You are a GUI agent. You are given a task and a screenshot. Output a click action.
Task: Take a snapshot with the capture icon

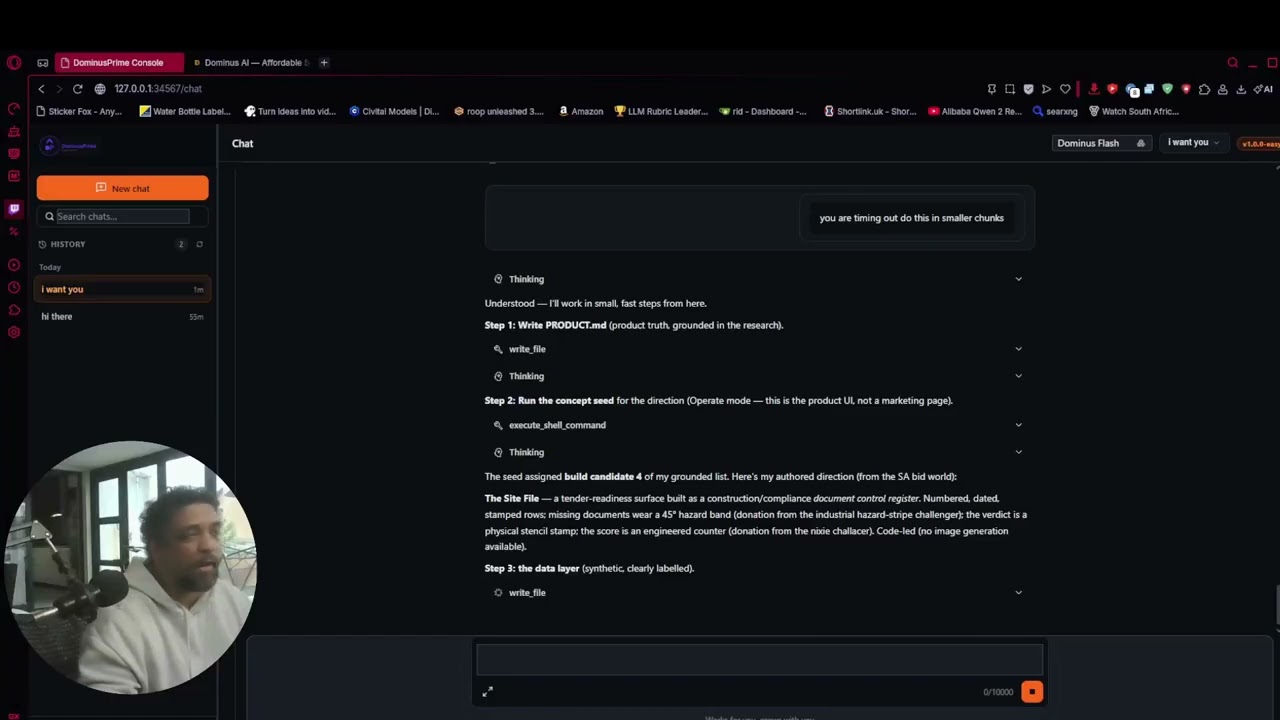point(1010,89)
